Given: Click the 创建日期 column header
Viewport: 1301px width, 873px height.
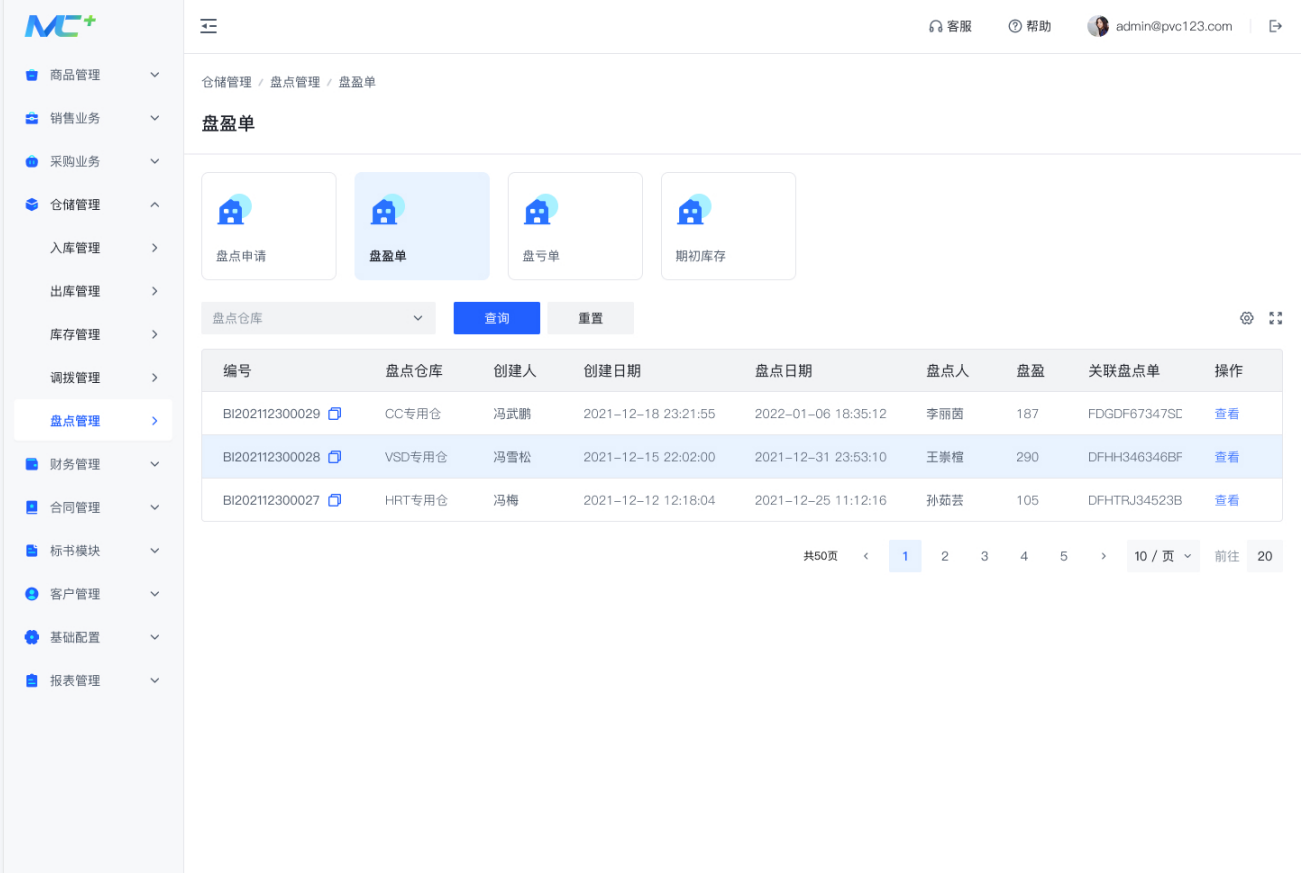Looking at the screenshot, I should [612, 371].
